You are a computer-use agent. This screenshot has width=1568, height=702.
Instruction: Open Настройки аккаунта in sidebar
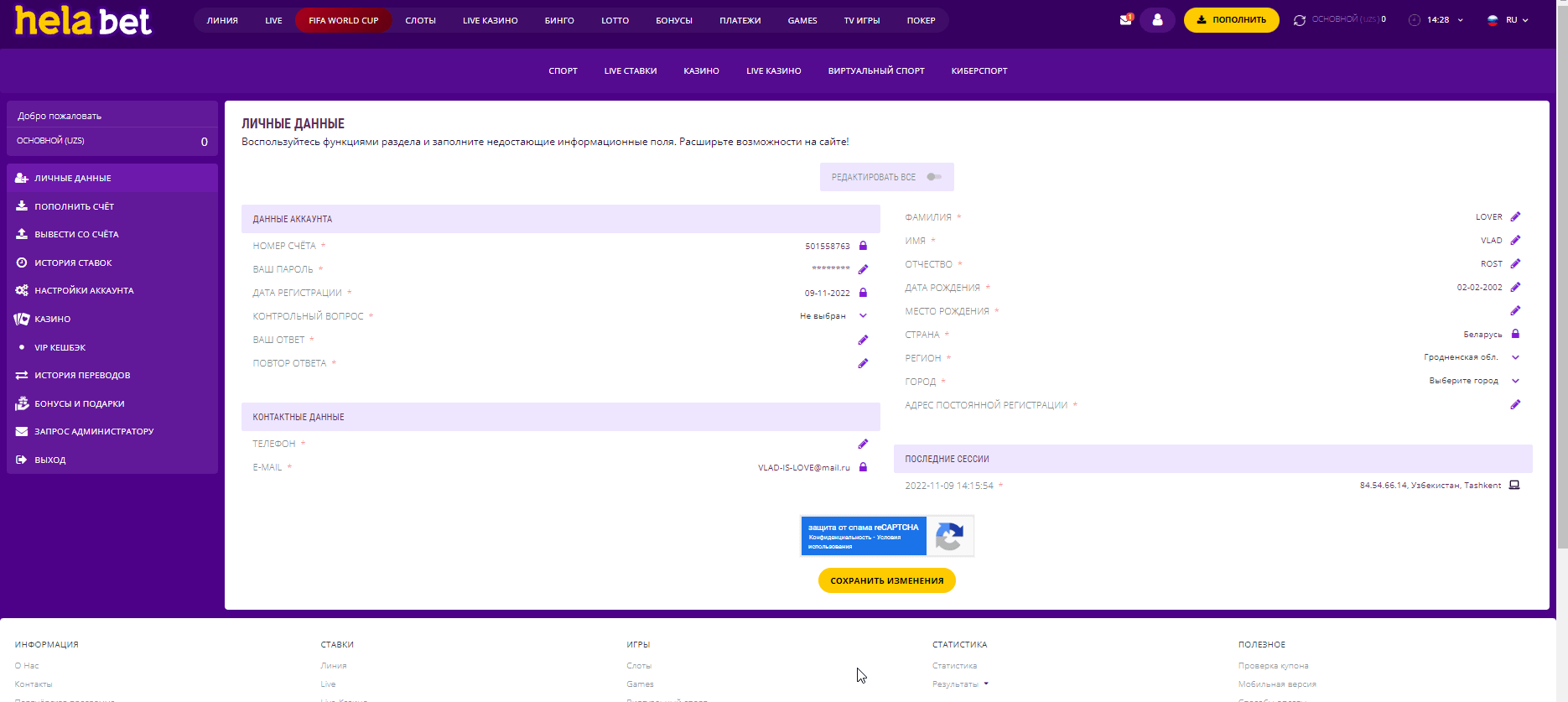[112, 290]
